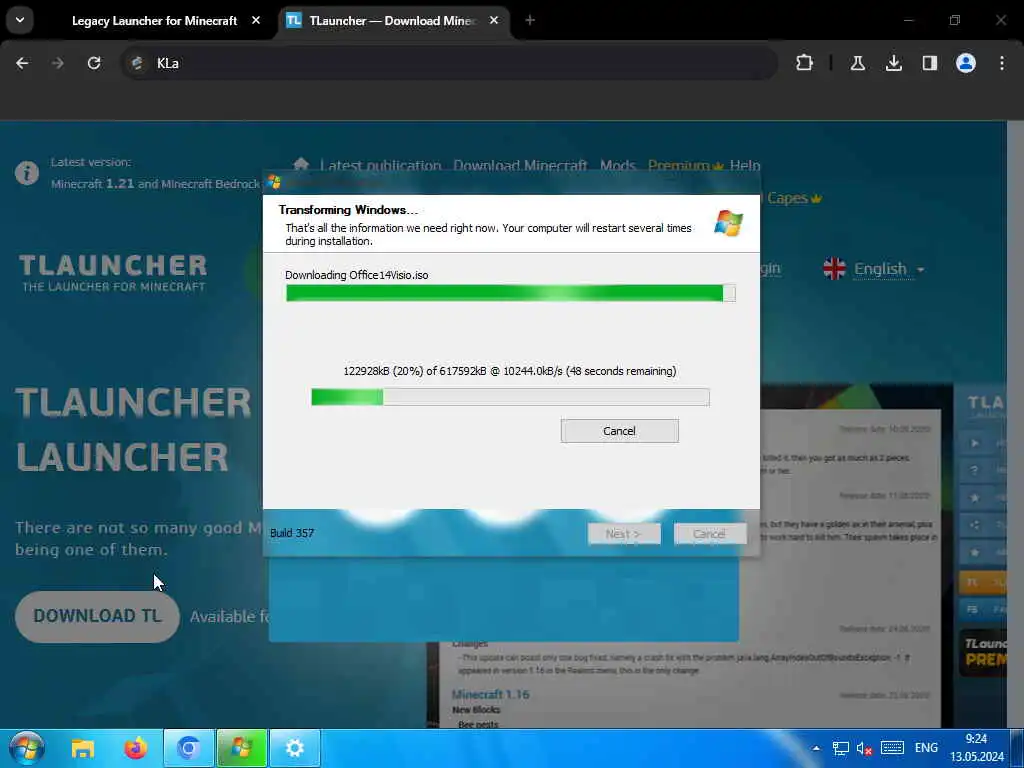This screenshot has width=1024, height=768.
Task: Close the Legacy Launcher tab
Action: (256, 20)
